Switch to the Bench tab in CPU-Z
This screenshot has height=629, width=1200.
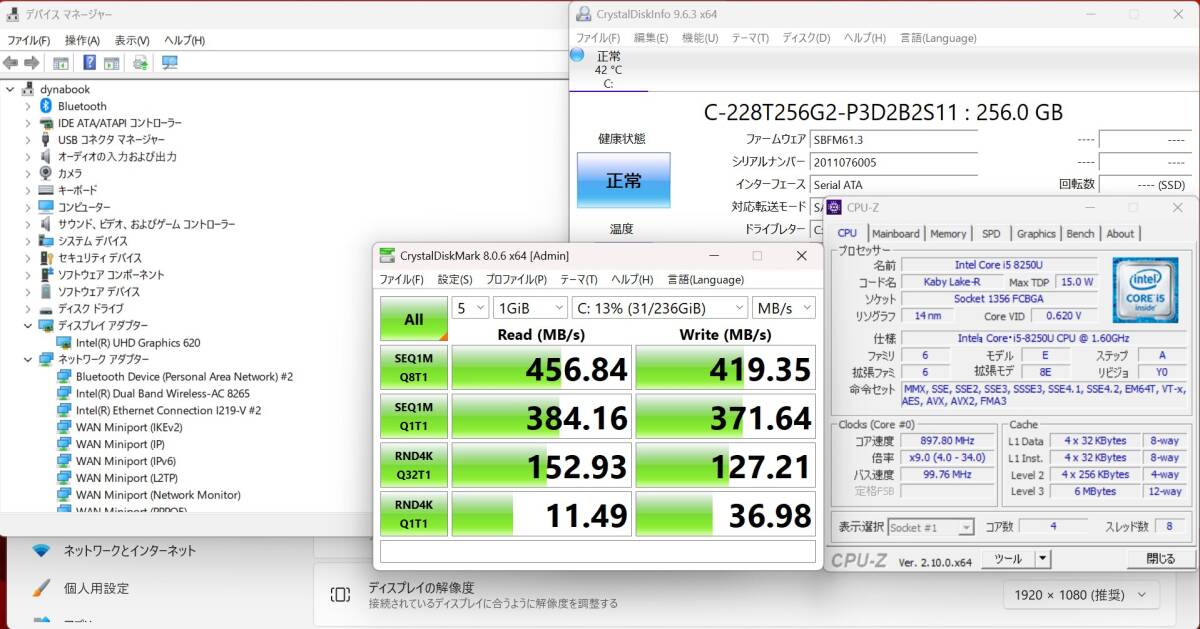click(x=1080, y=233)
